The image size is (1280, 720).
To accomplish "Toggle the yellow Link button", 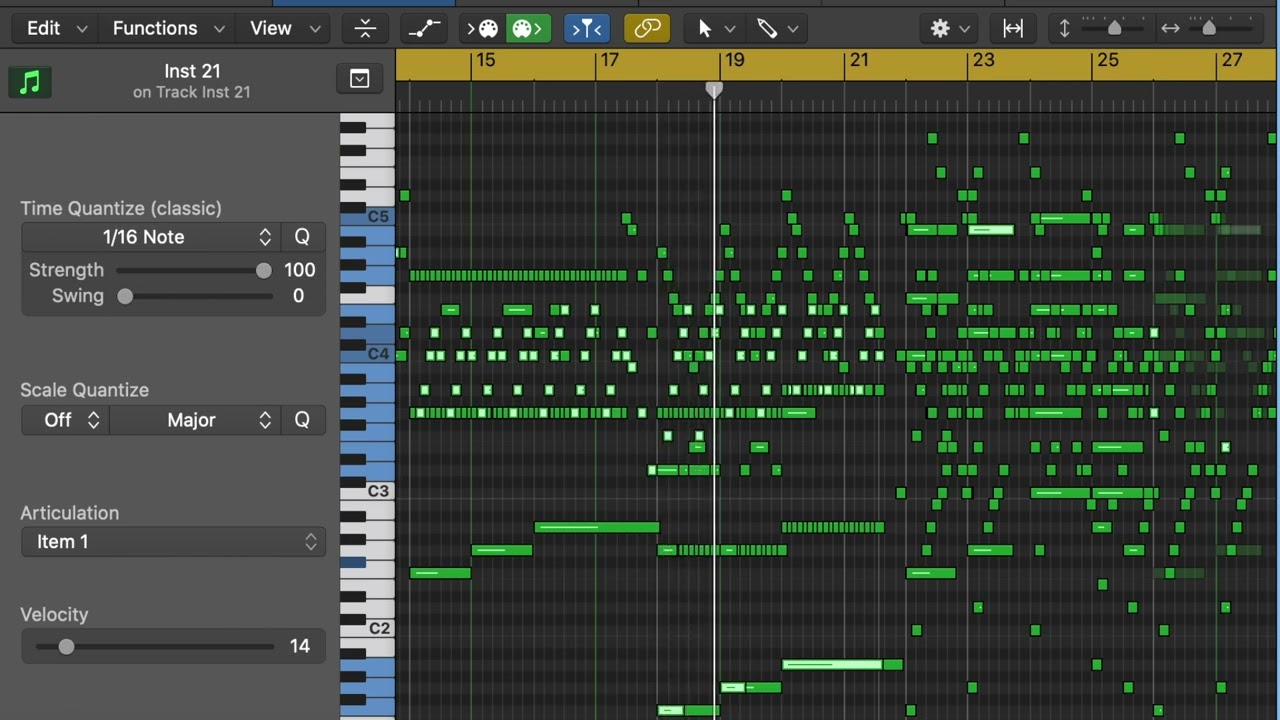I will point(647,28).
